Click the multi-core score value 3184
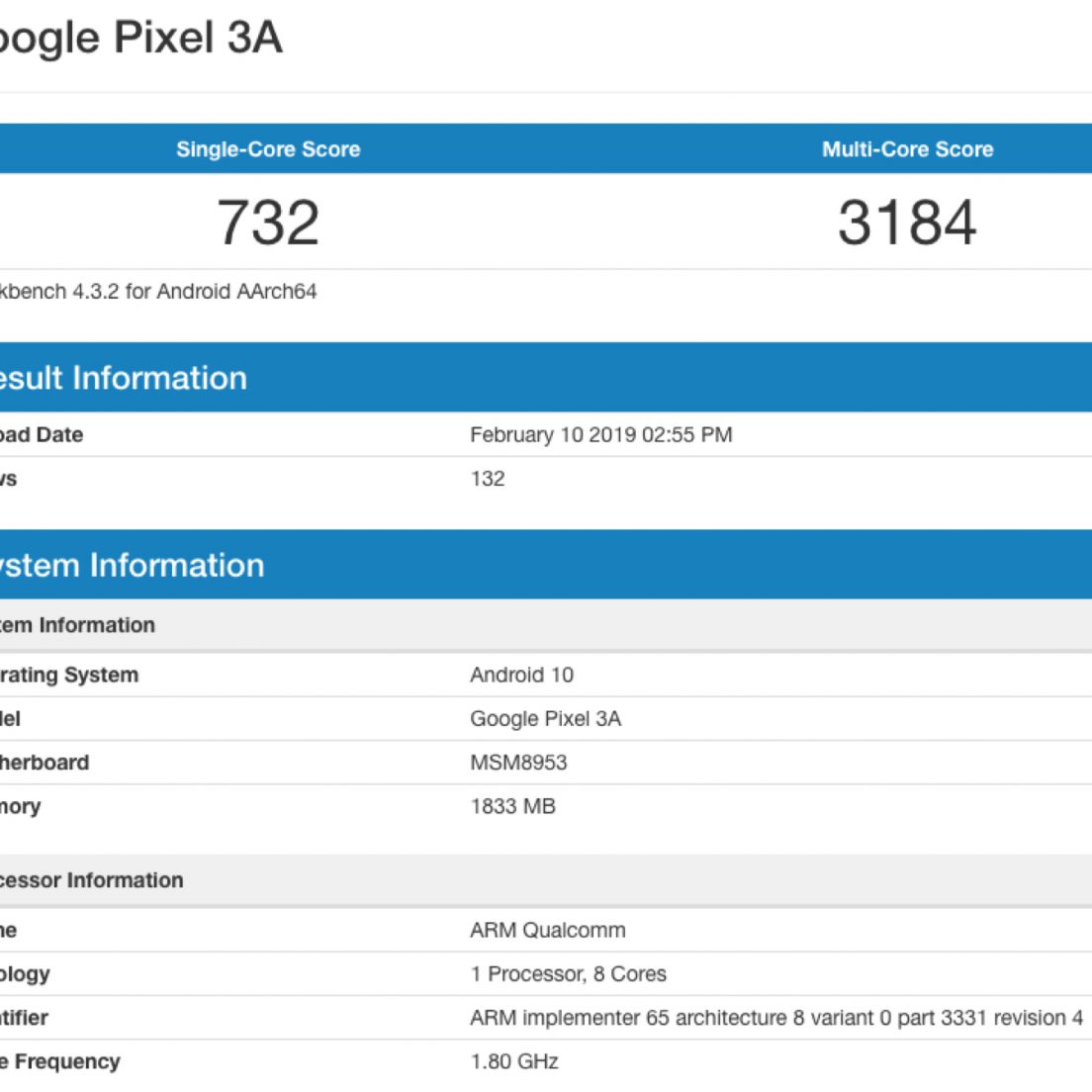The image size is (1092, 1092). [907, 223]
